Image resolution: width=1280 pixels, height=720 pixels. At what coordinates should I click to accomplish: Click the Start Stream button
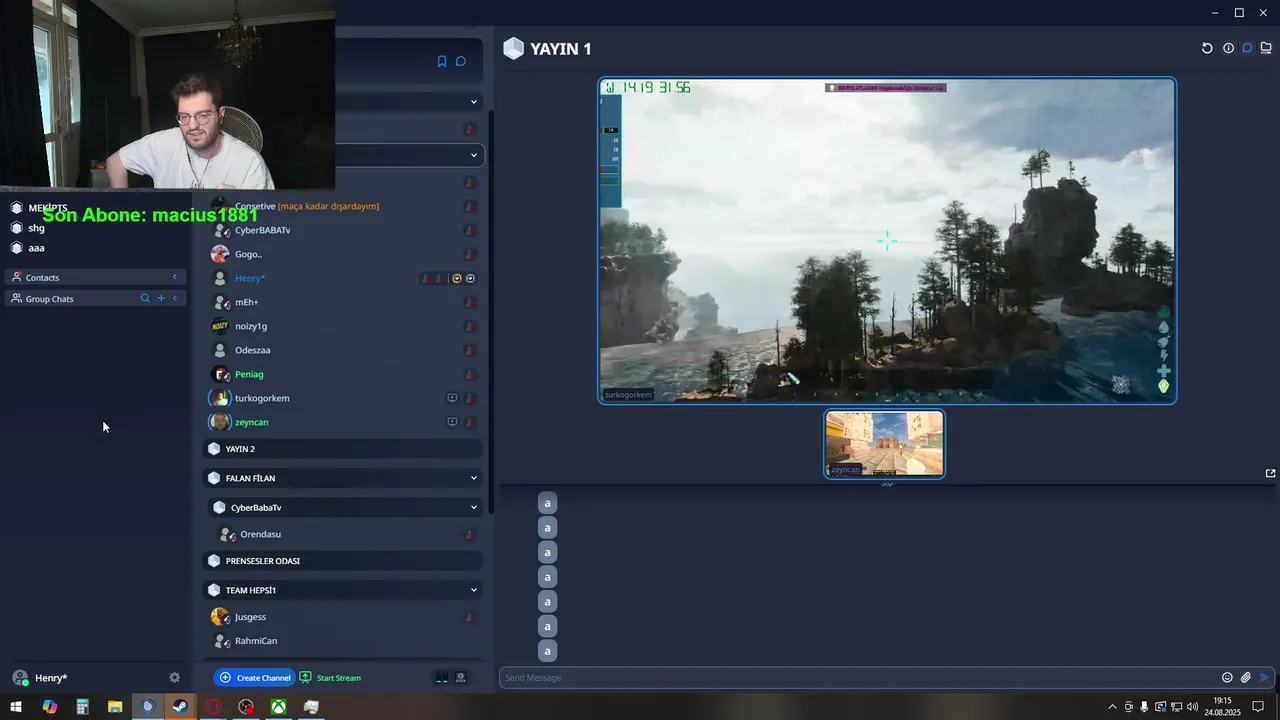(x=330, y=677)
